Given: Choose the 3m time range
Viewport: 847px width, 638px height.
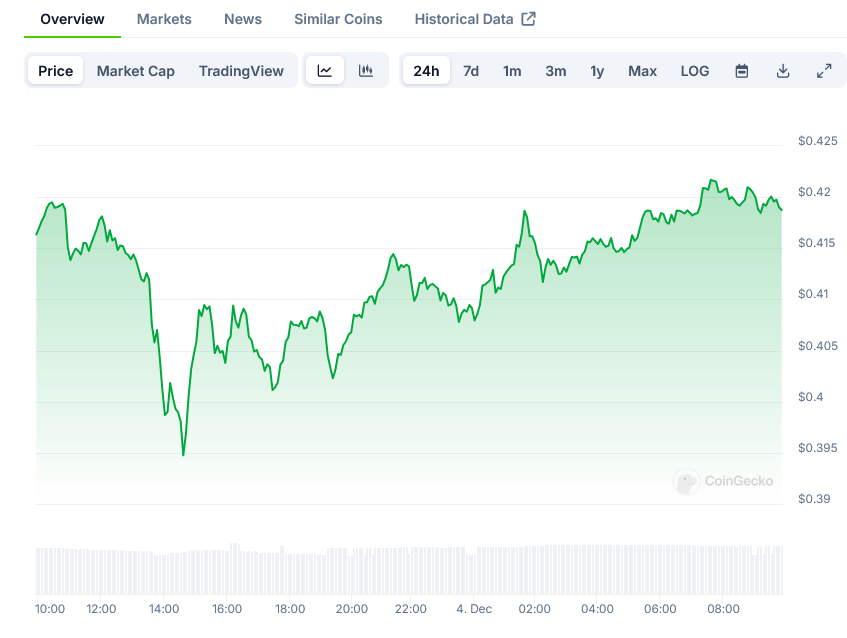Looking at the screenshot, I should coord(556,71).
